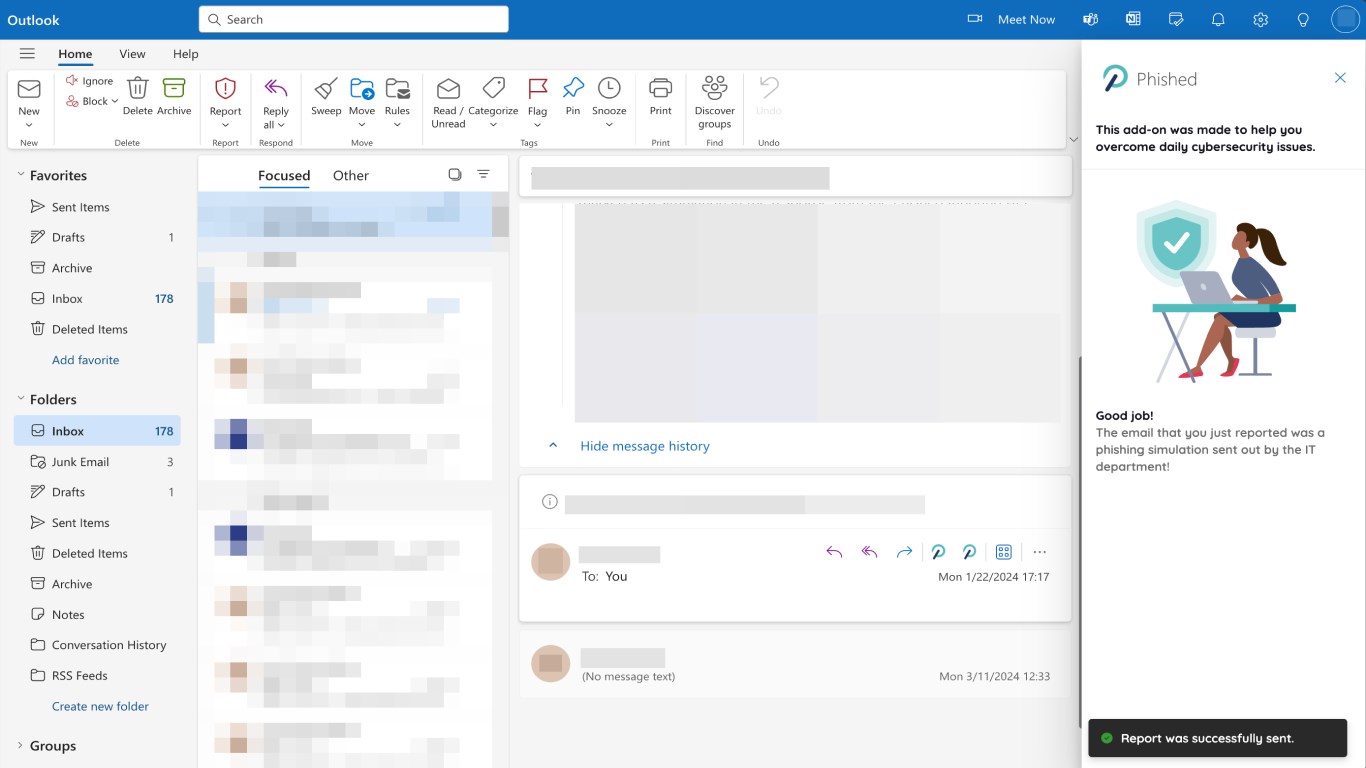
Task: Open the Notes folder
Action: tap(98, 615)
